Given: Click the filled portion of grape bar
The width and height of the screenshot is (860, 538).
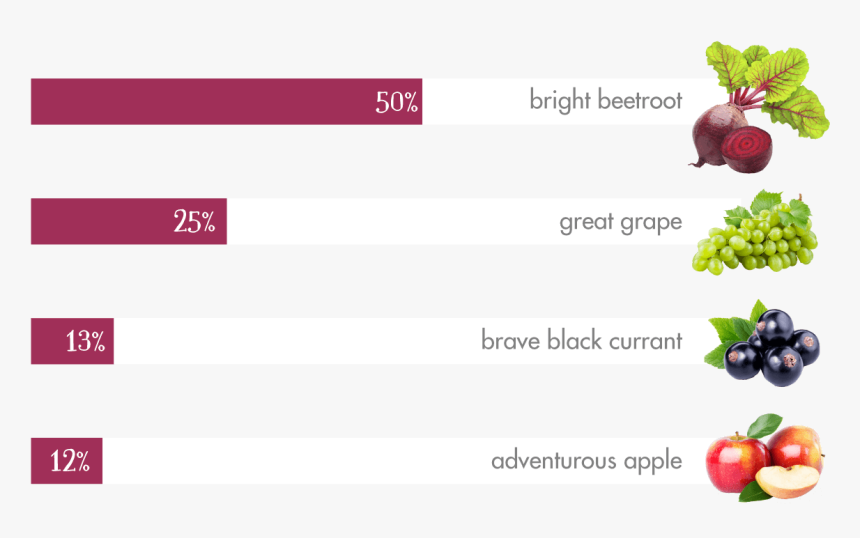Looking at the screenshot, I should (x=100, y=222).
